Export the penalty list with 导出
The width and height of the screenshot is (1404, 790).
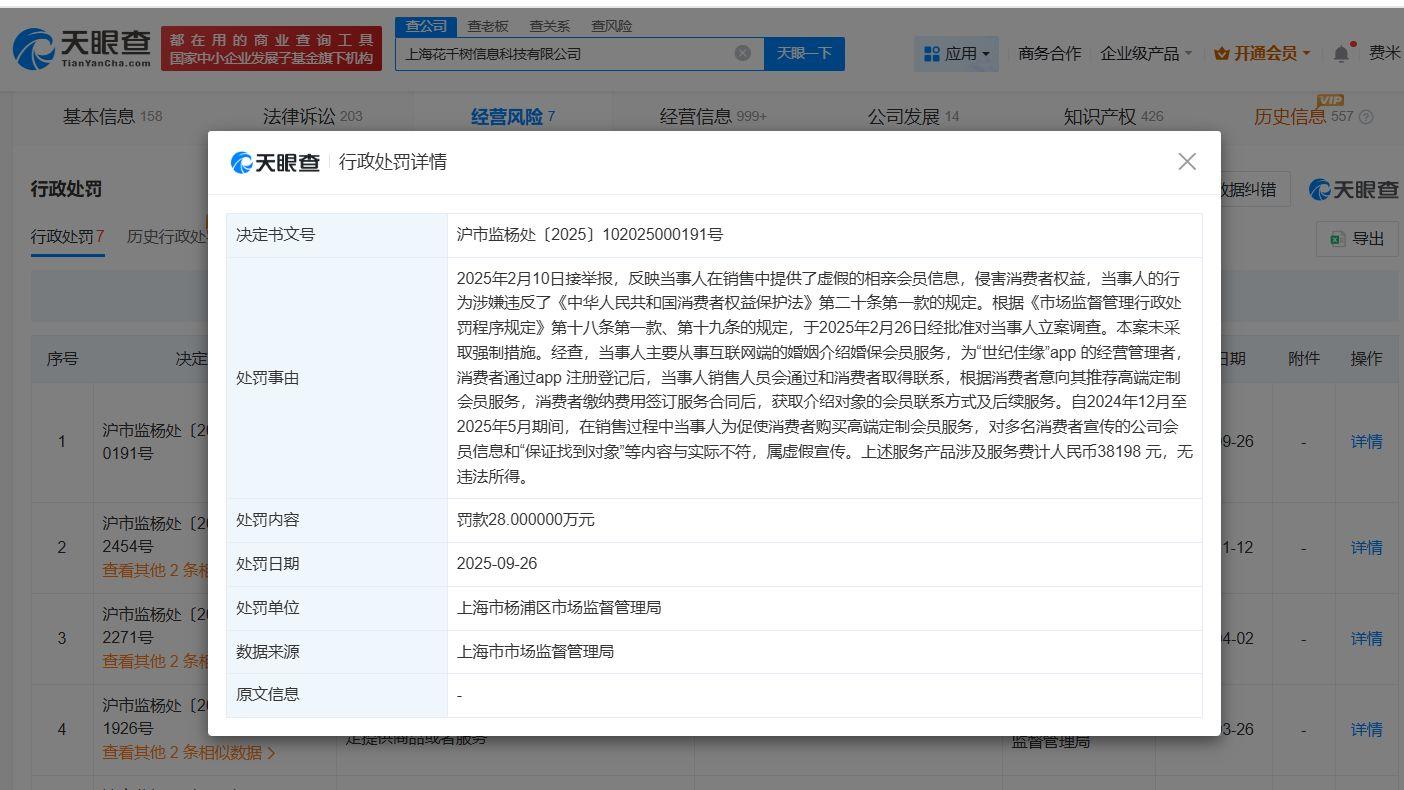[x=1357, y=238]
